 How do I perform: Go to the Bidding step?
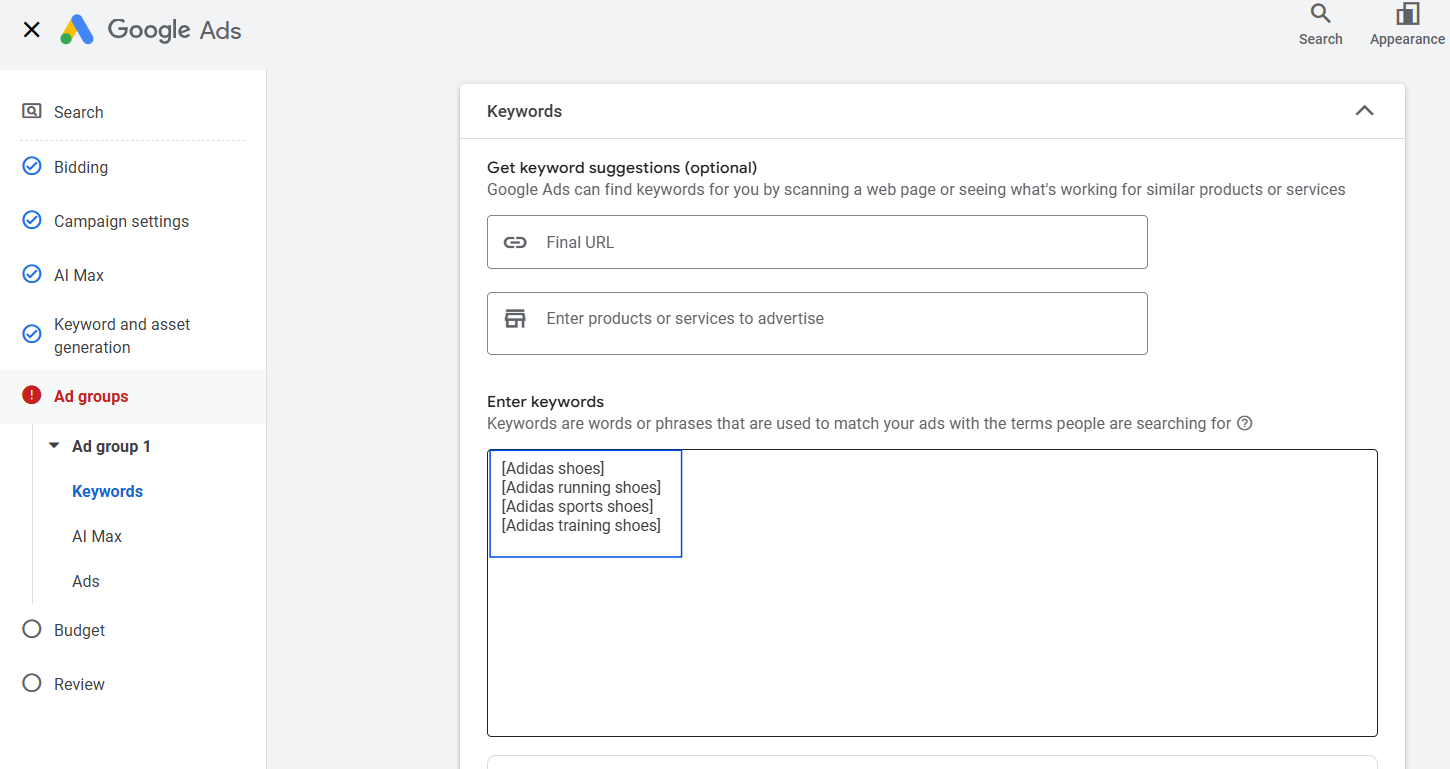(x=81, y=167)
